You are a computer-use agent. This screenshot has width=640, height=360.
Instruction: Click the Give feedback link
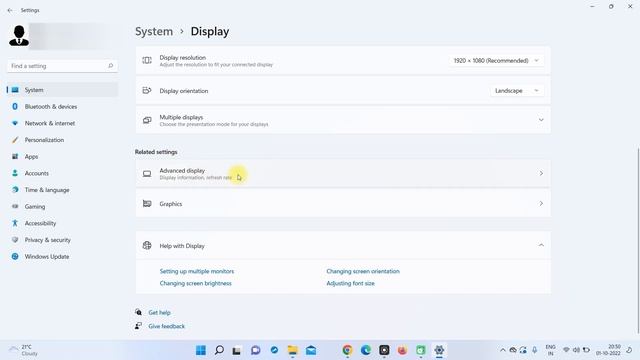(x=167, y=326)
